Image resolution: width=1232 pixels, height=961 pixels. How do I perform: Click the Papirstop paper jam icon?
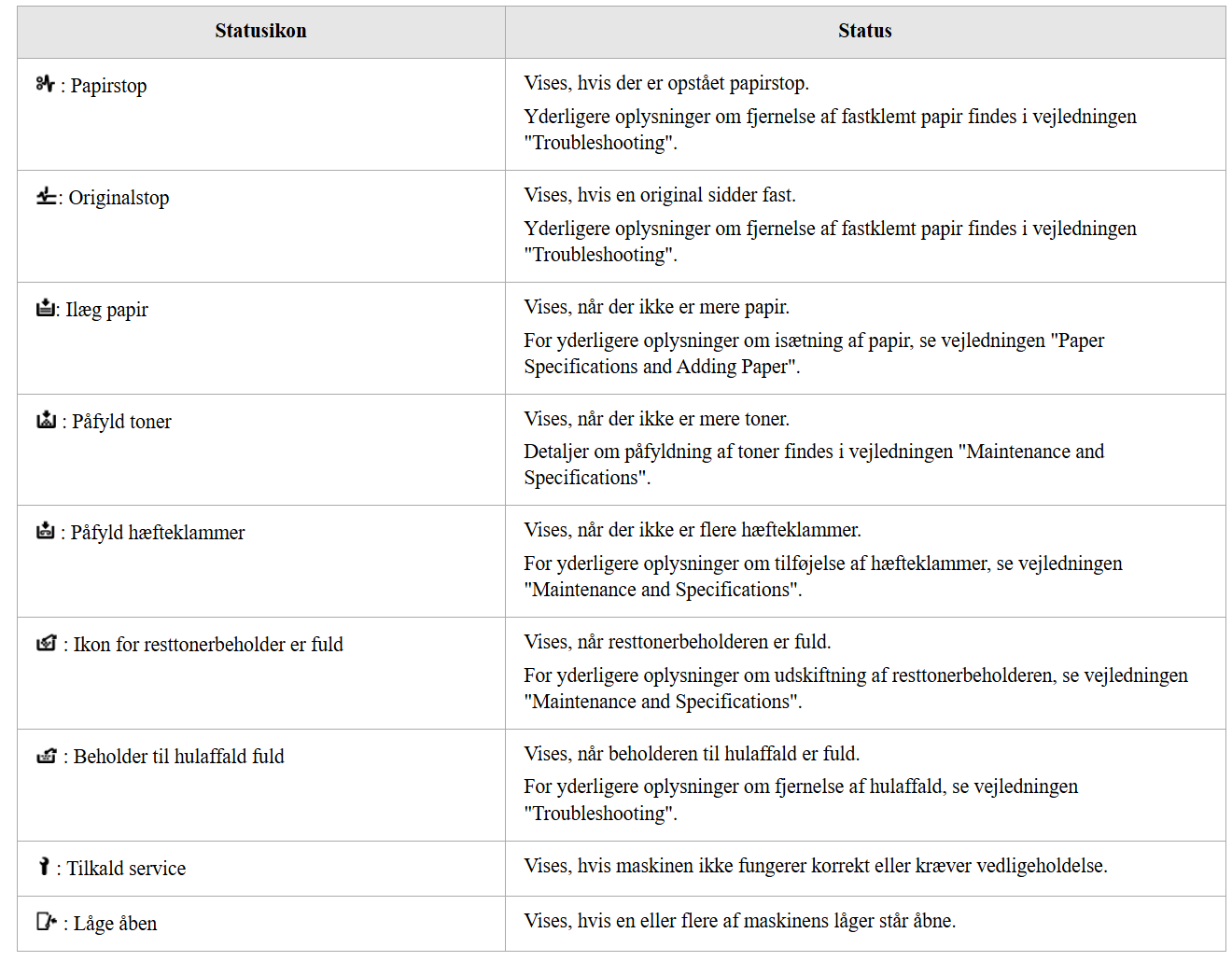(45, 84)
